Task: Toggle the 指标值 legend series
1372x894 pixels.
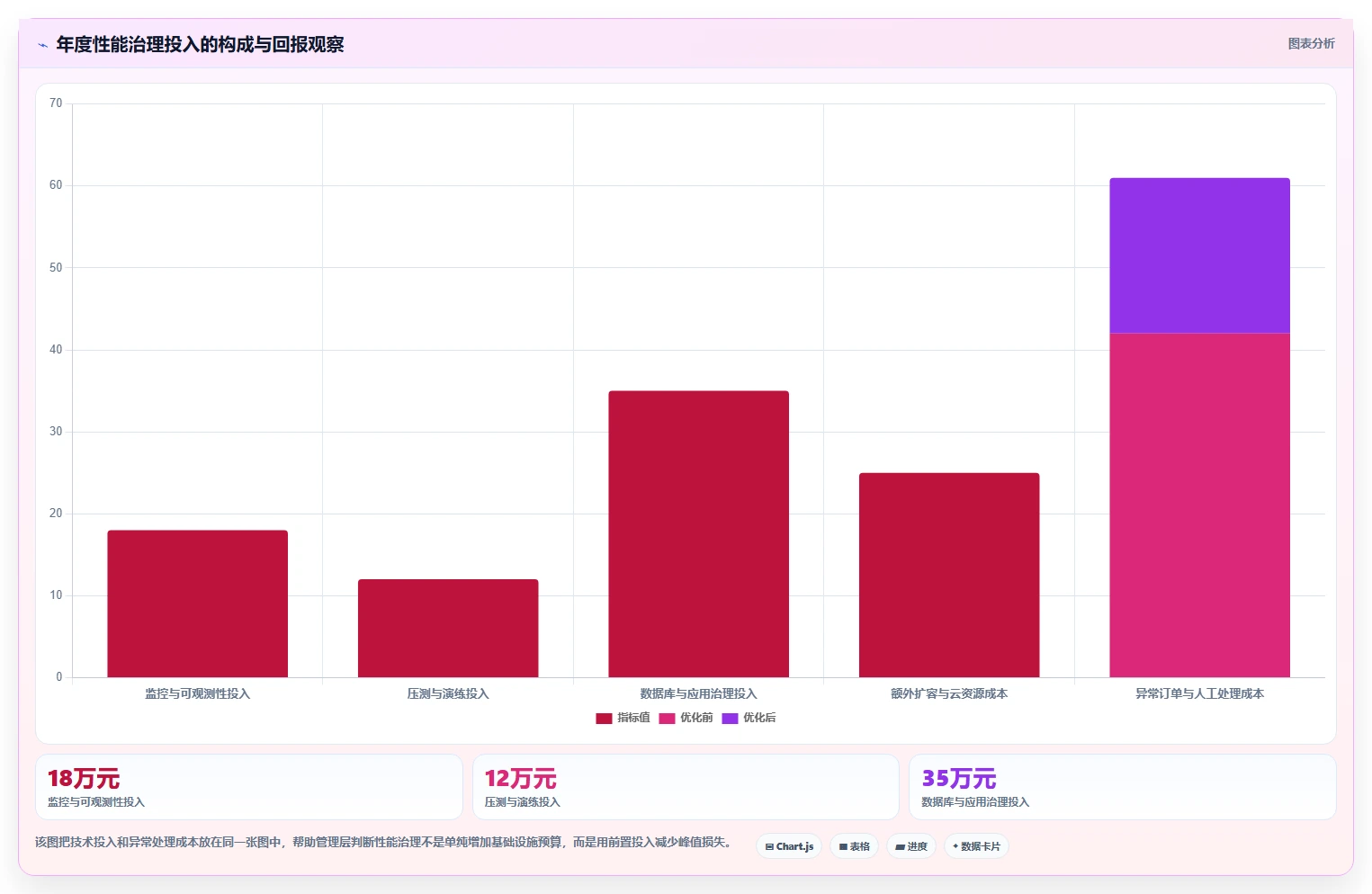Action: pos(623,718)
